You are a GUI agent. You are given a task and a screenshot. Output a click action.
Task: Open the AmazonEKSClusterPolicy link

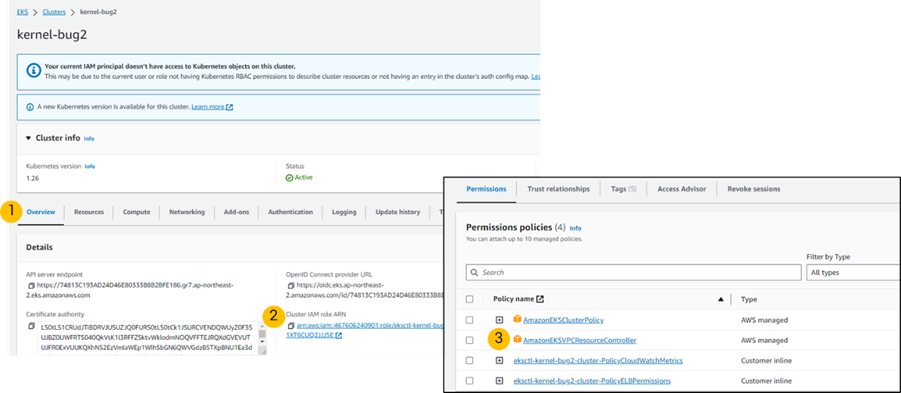pyautogui.click(x=563, y=320)
